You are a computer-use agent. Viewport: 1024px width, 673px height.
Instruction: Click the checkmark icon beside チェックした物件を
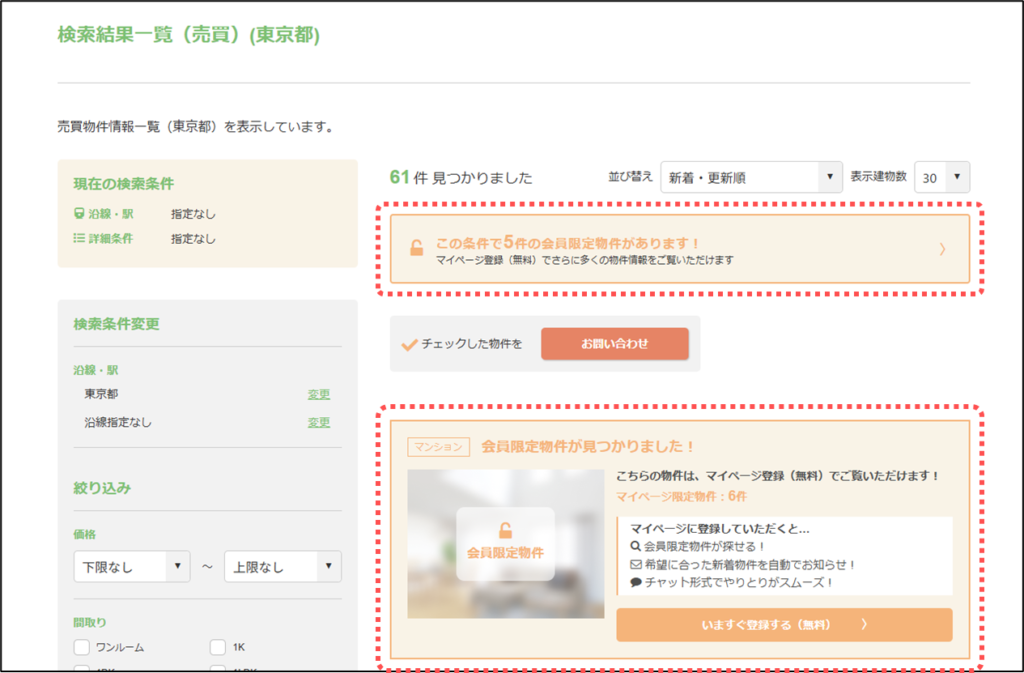click(408, 344)
